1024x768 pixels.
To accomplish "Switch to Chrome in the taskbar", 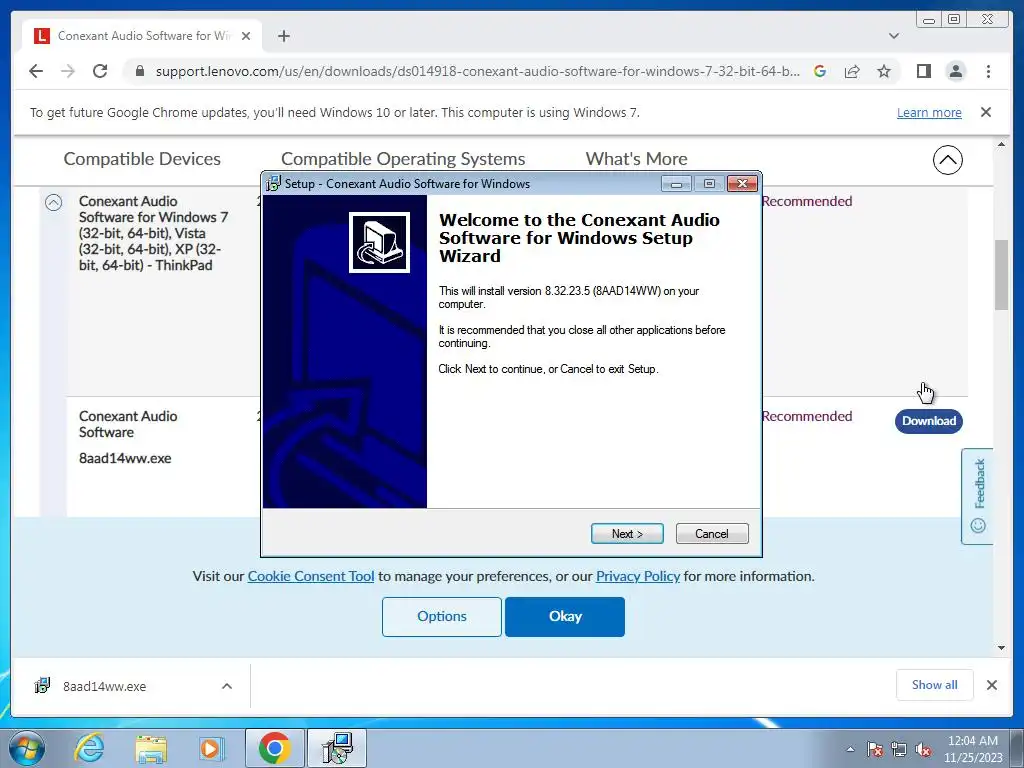I will click(x=274, y=748).
